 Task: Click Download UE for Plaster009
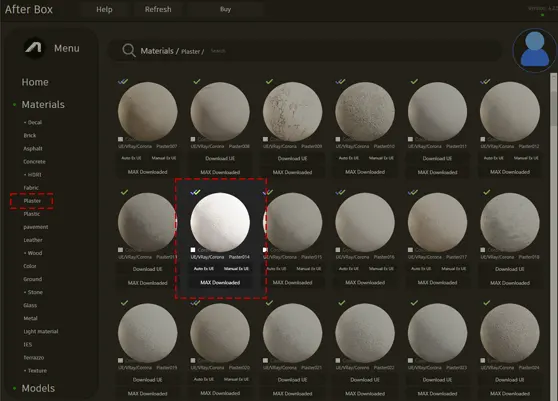tap(293, 158)
